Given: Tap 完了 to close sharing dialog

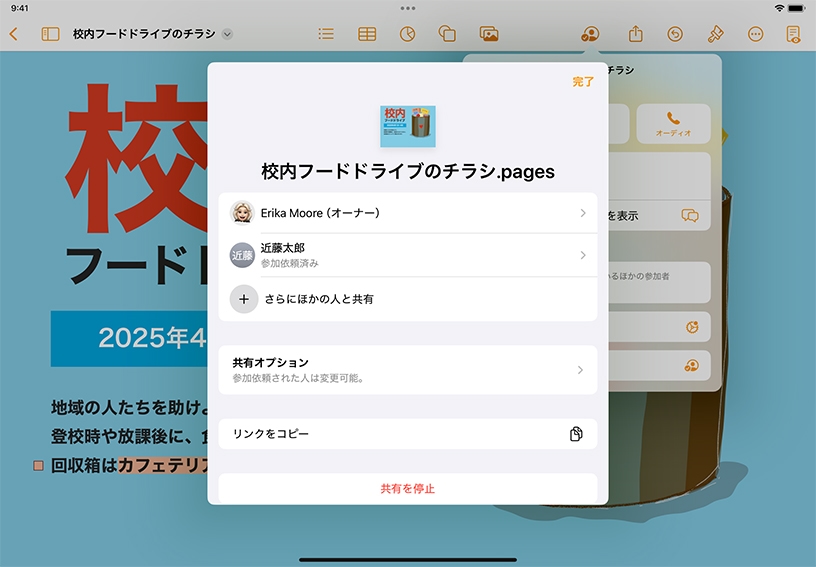Looking at the screenshot, I should (582, 82).
